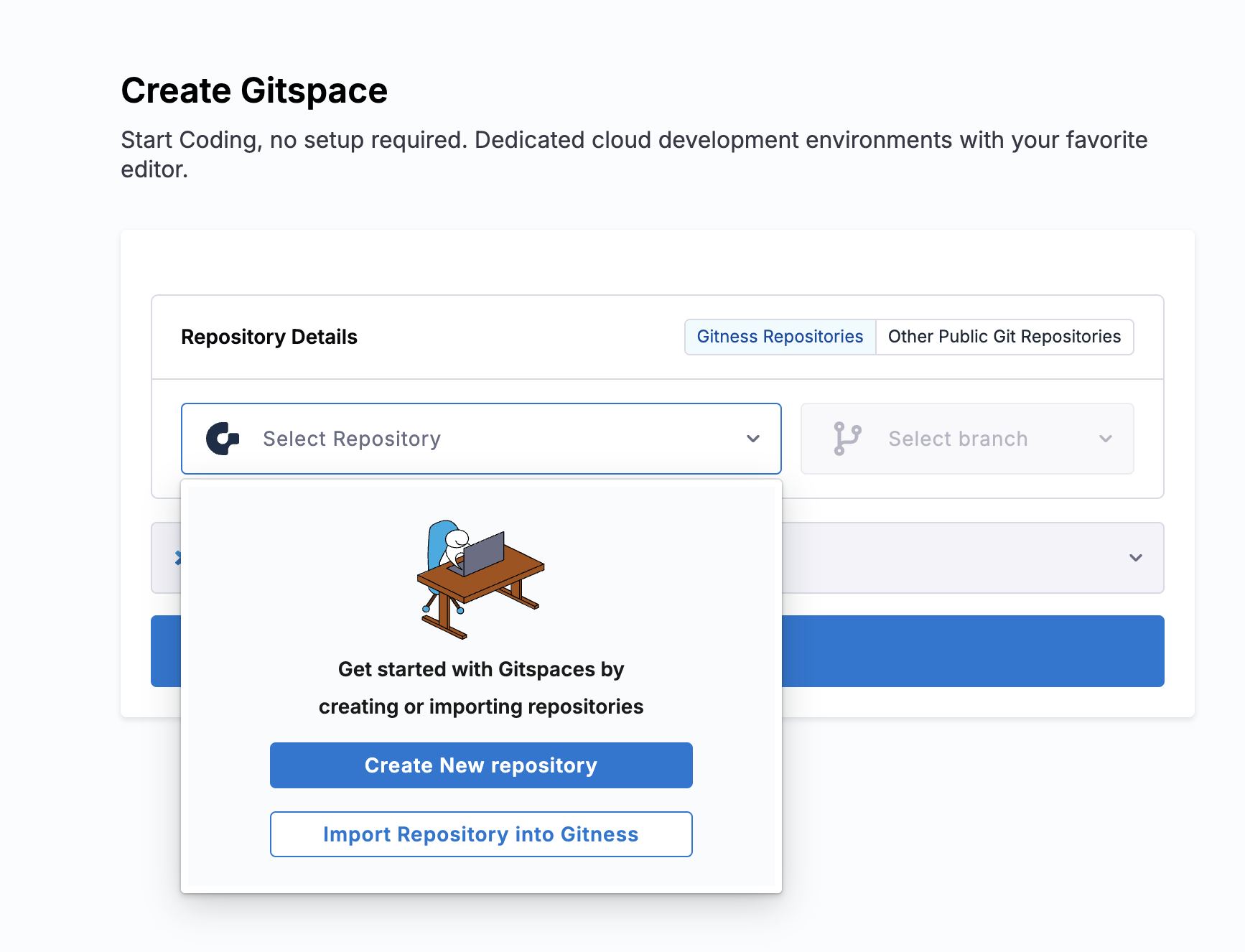Expand the chevron on the row below Repository Details
Image resolution: width=1245 pixels, height=952 pixels.
[x=1135, y=558]
